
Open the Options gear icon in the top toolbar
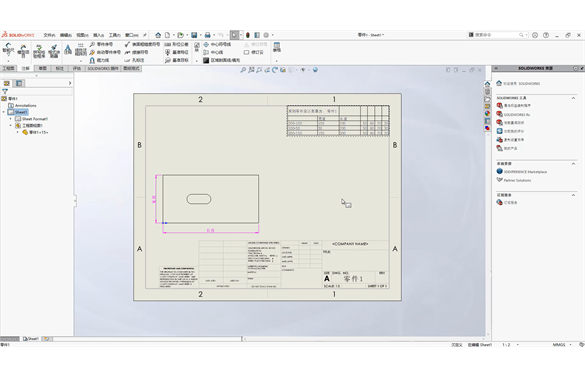266,35
